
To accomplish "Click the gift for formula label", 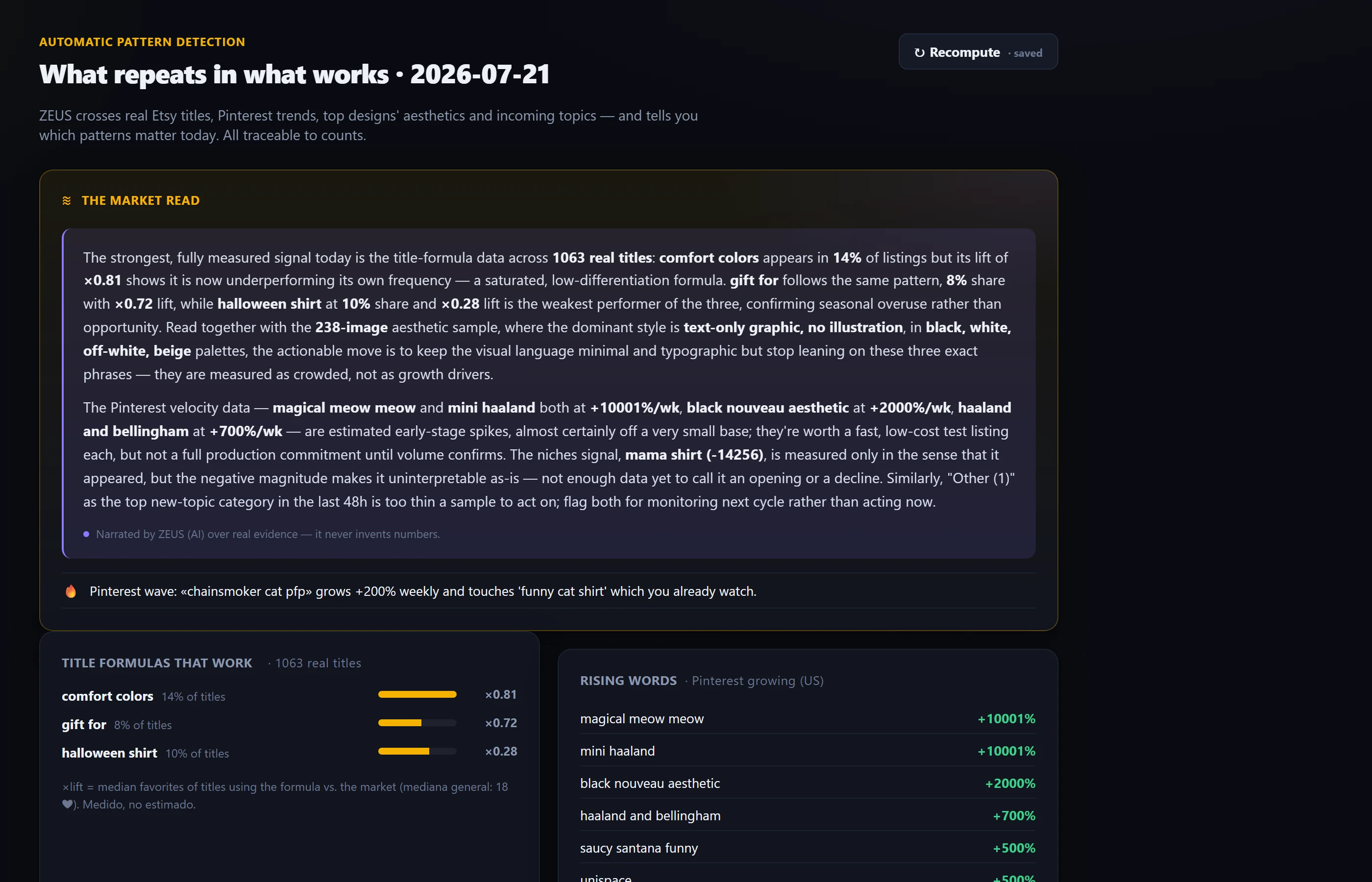I will pyautogui.click(x=84, y=725).
